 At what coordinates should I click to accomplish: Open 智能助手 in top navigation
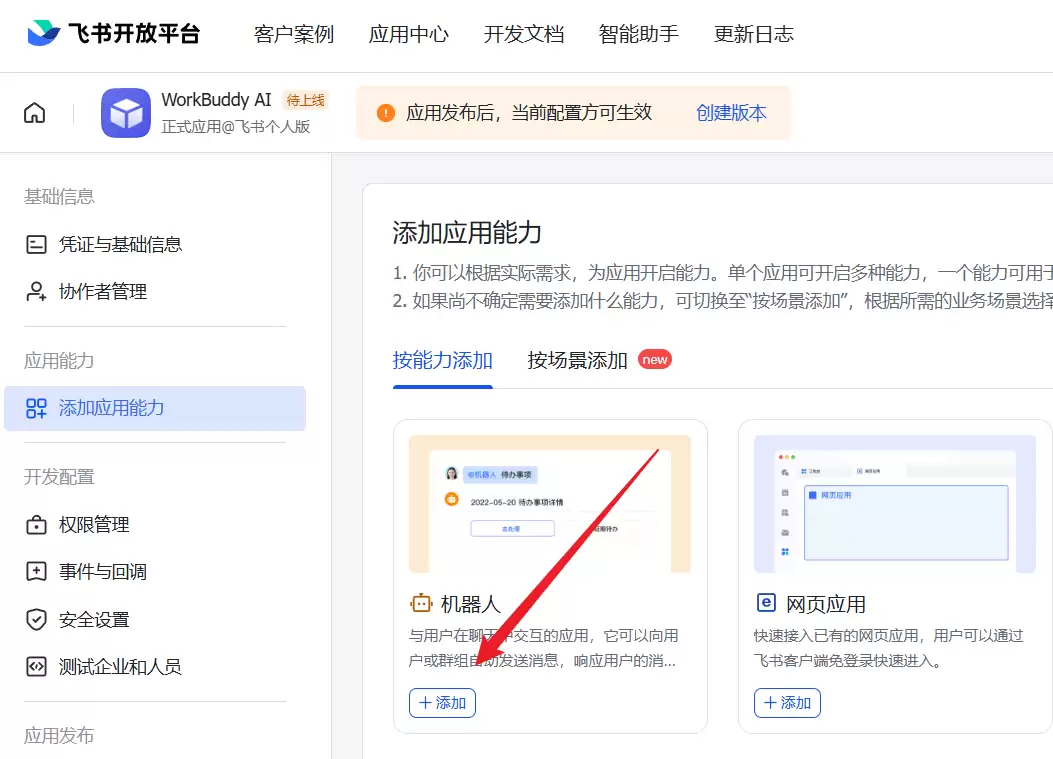pos(639,34)
